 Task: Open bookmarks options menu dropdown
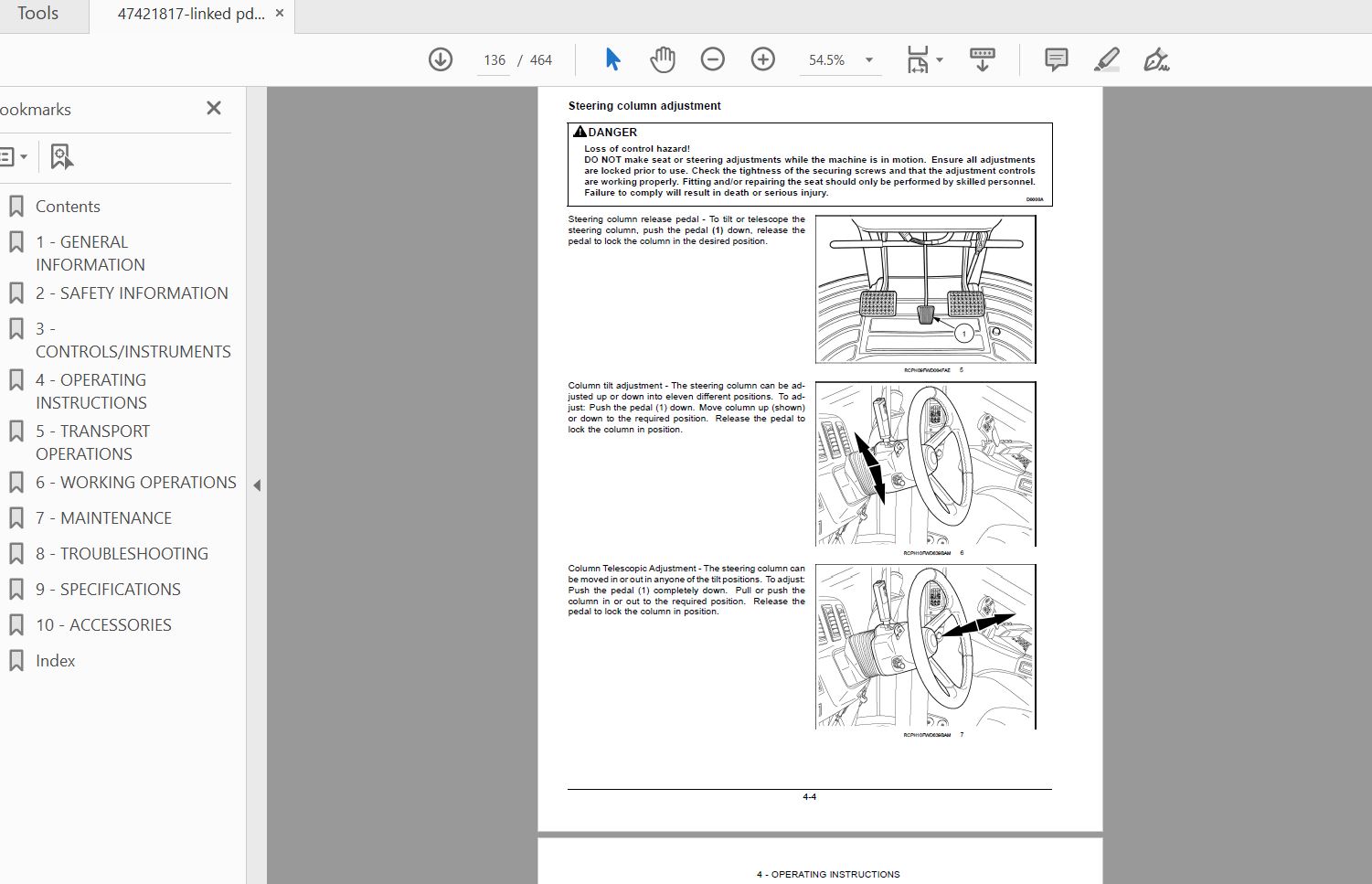(x=13, y=156)
